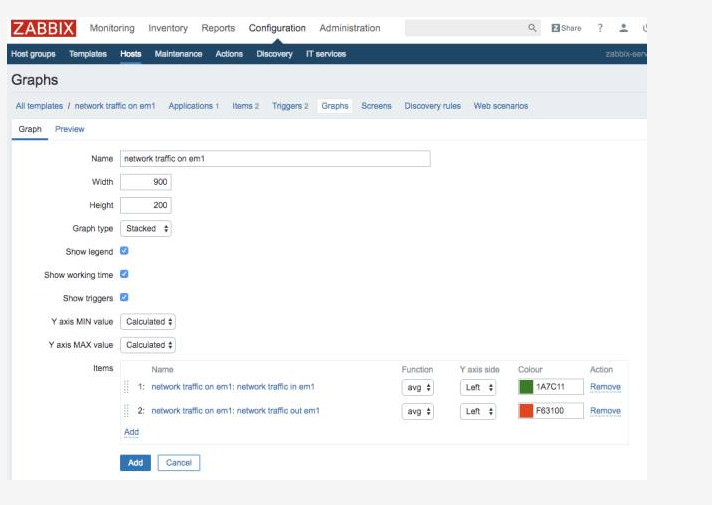712x505 pixels.
Task: Open the Applications link
Action: [191, 106]
